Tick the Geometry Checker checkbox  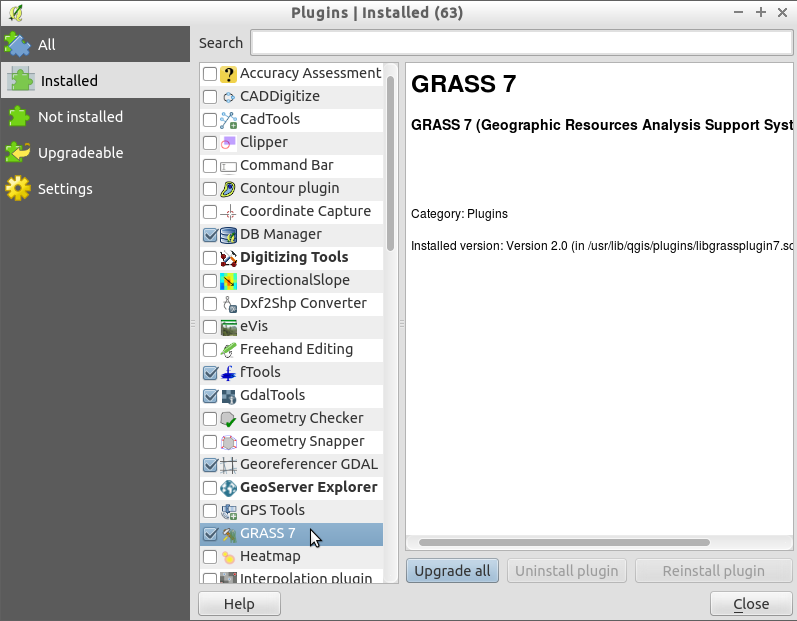tap(210, 419)
